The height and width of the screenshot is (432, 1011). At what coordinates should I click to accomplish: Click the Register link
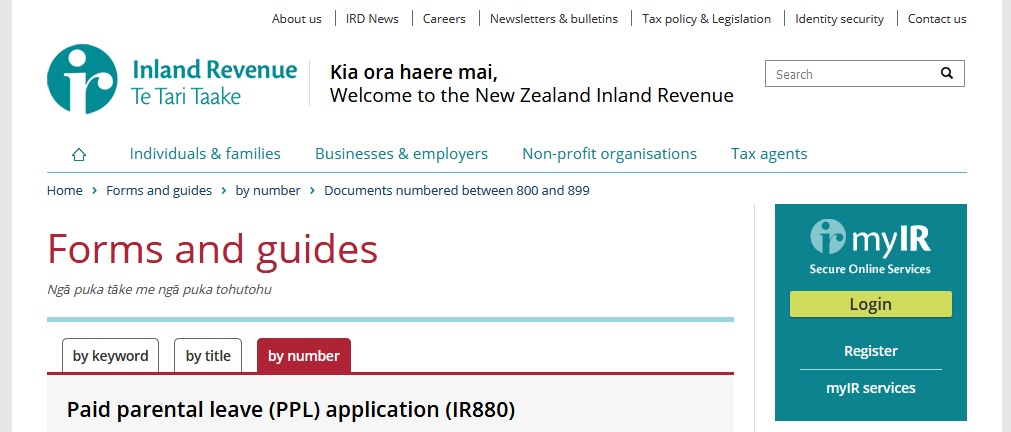coord(870,351)
